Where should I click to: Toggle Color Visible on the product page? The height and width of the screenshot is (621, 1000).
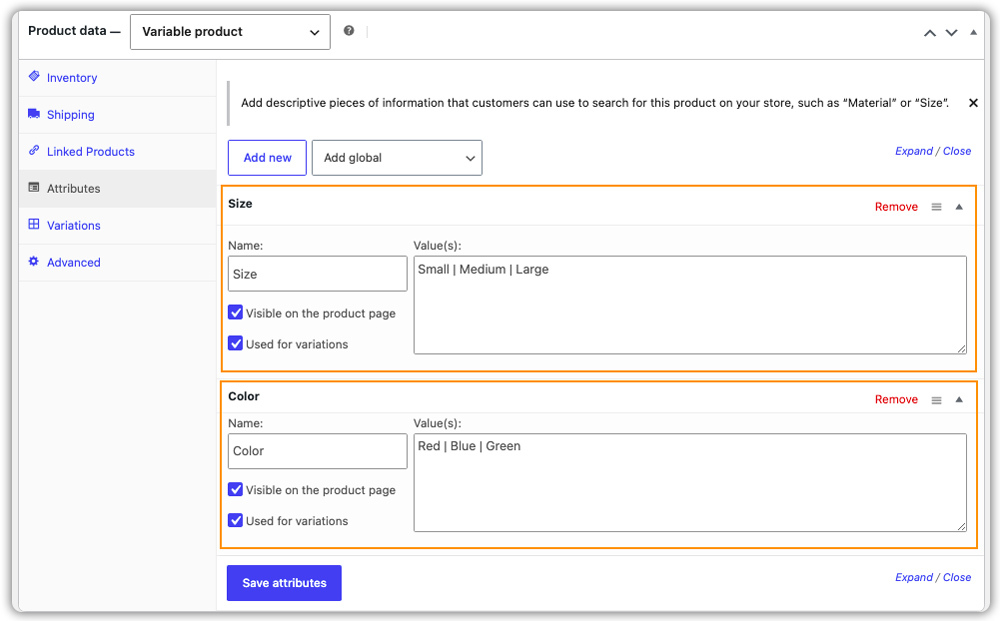[x=235, y=490]
